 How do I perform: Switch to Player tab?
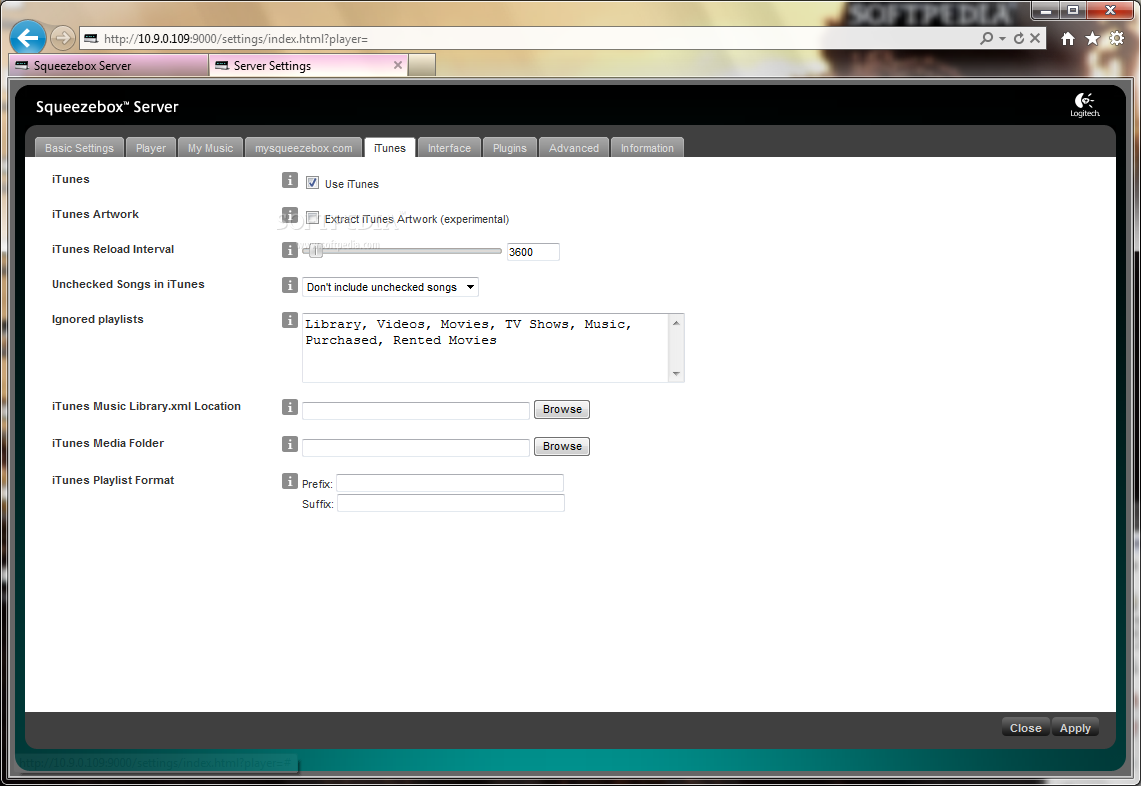click(x=151, y=148)
